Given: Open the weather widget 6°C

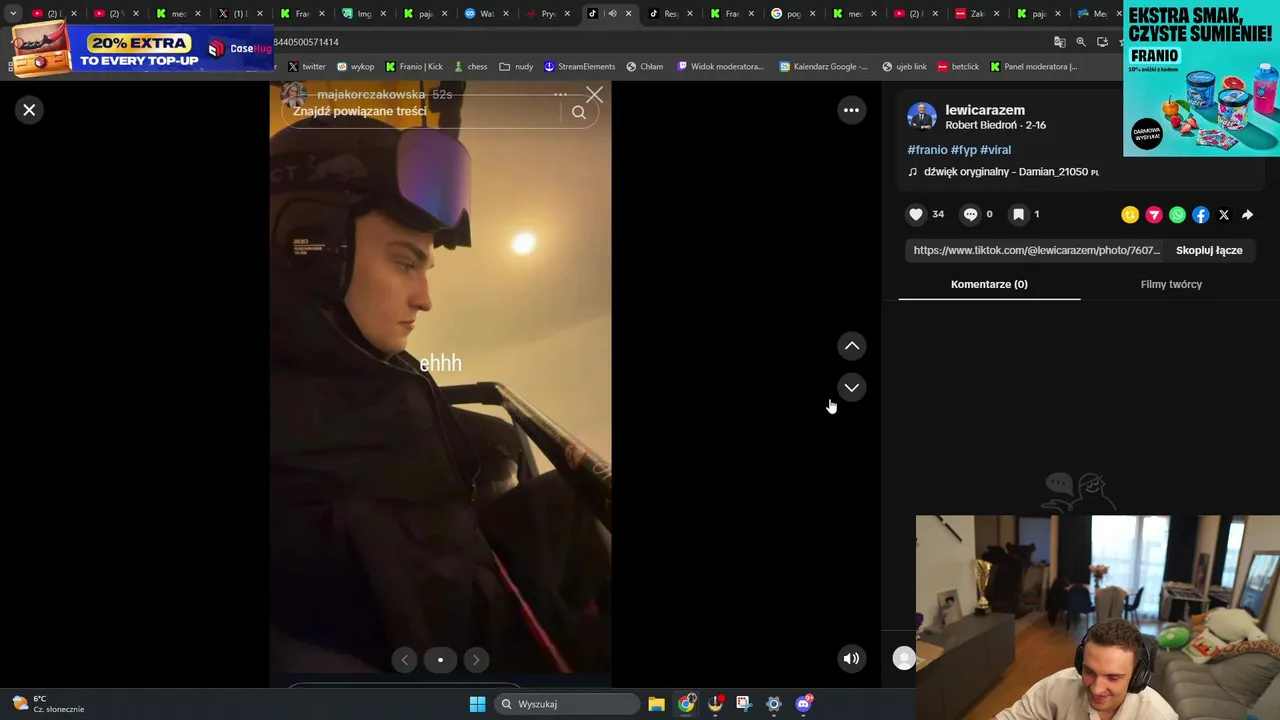Looking at the screenshot, I should [x=47, y=704].
